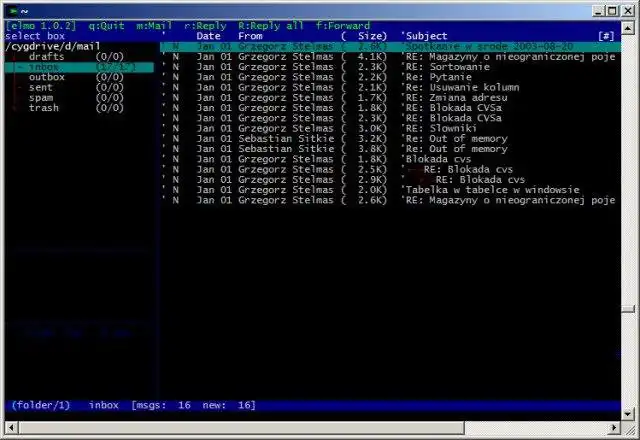640x440 pixels.
Task: Click the (folder/1) status bar entry
Action: tap(41, 405)
